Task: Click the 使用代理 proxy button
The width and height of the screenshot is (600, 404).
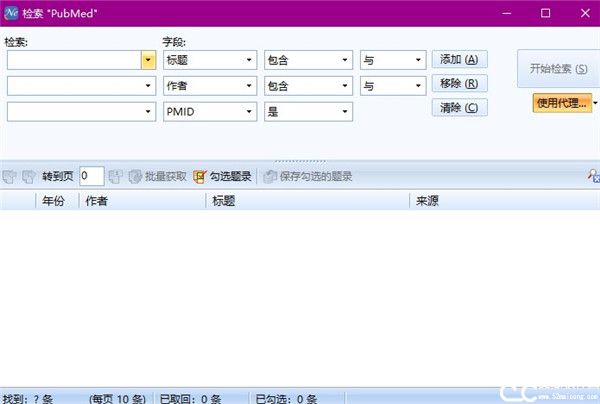Action: click(560, 102)
